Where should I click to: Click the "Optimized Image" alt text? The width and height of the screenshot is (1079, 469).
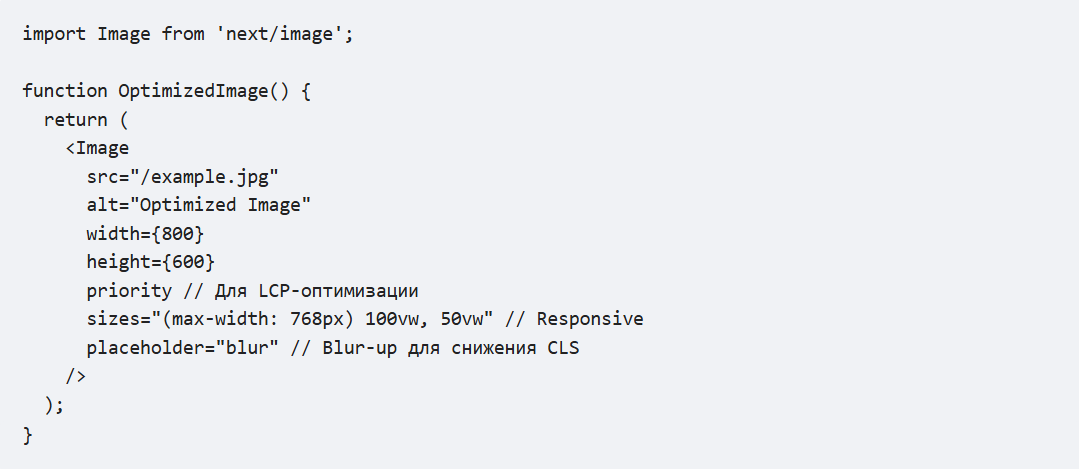tap(222, 205)
